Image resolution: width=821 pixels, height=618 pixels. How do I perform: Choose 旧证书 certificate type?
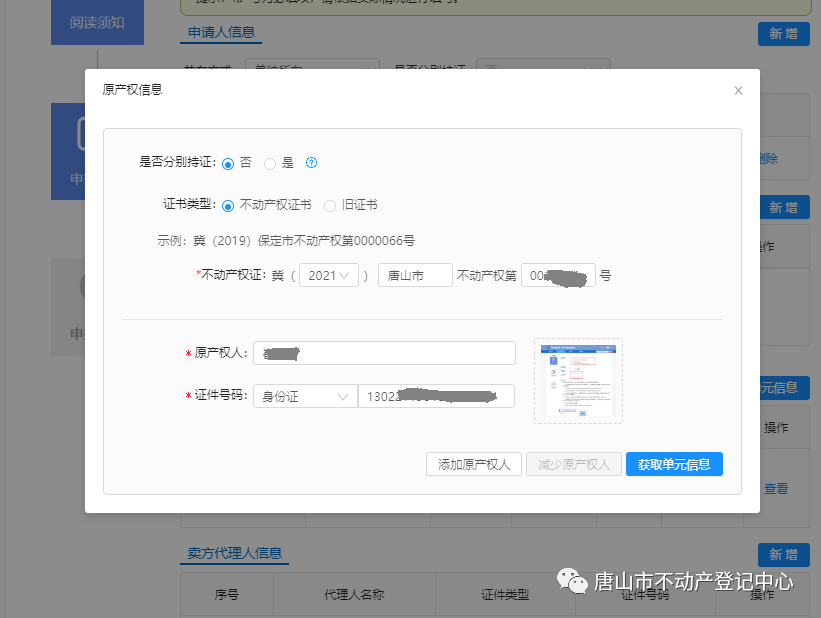[330, 205]
